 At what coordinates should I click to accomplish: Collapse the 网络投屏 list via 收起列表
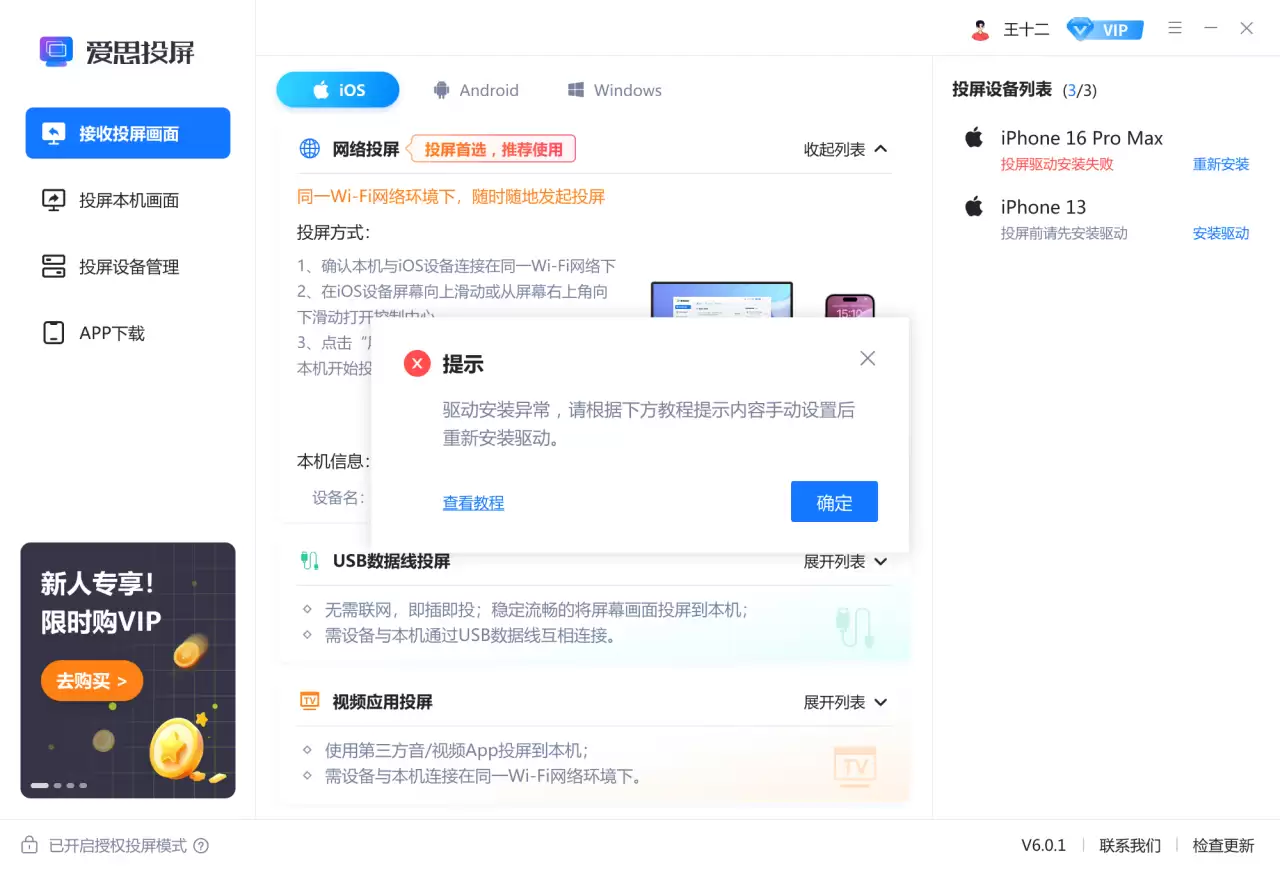coord(845,148)
